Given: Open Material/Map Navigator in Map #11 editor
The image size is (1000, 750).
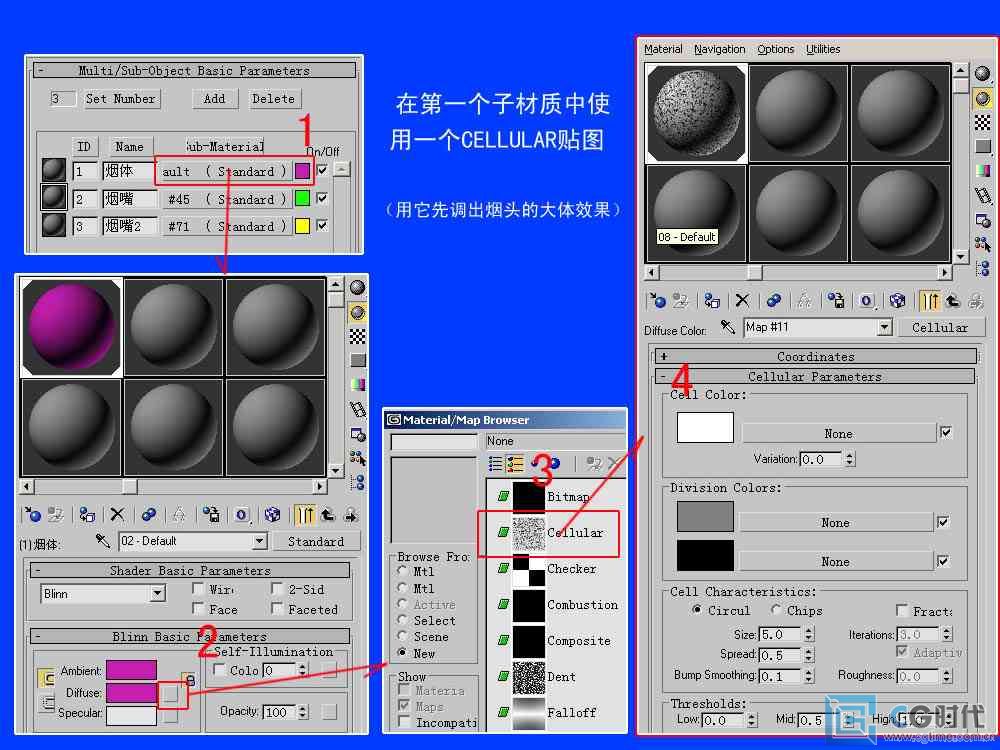Looking at the screenshot, I should 983,268.
